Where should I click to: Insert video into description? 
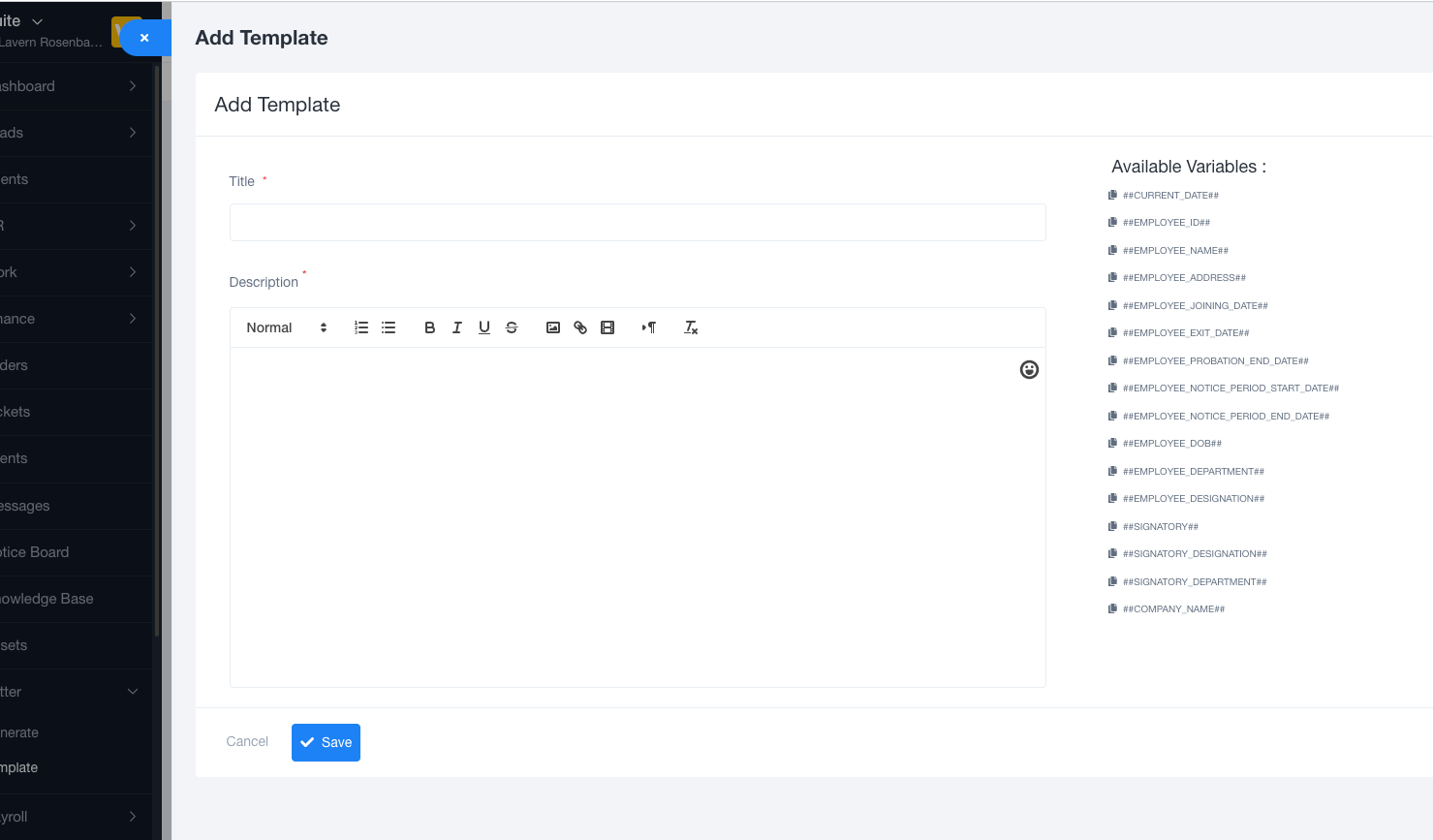pos(607,327)
